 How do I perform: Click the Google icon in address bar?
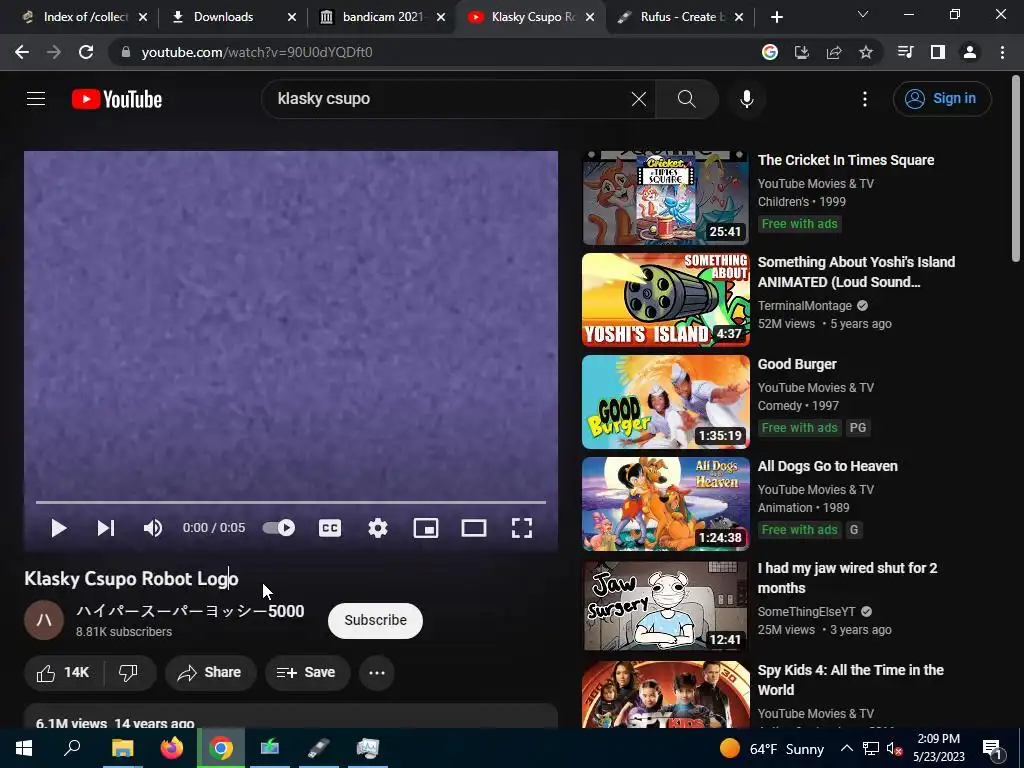(770, 52)
